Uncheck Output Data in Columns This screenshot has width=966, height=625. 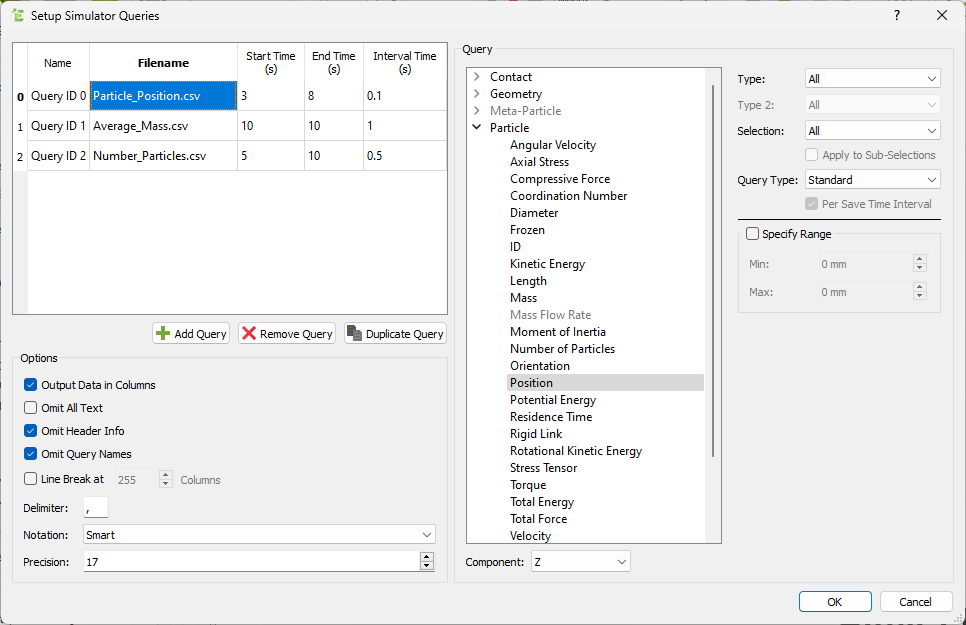[x=31, y=385]
